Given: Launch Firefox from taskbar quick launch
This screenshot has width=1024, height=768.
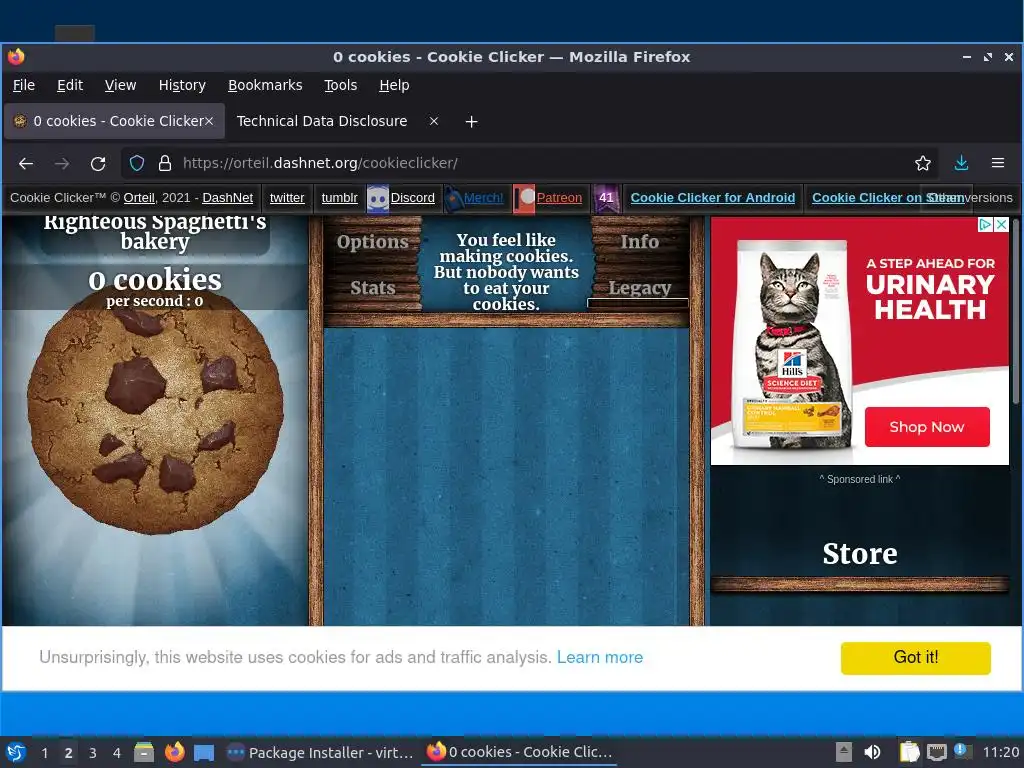Looking at the screenshot, I should (x=174, y=752).
